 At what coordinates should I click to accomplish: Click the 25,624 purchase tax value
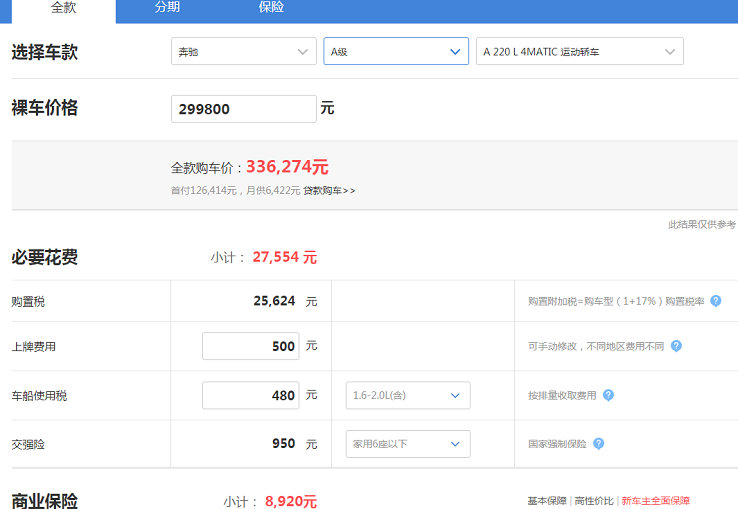(x=274, y=301)
